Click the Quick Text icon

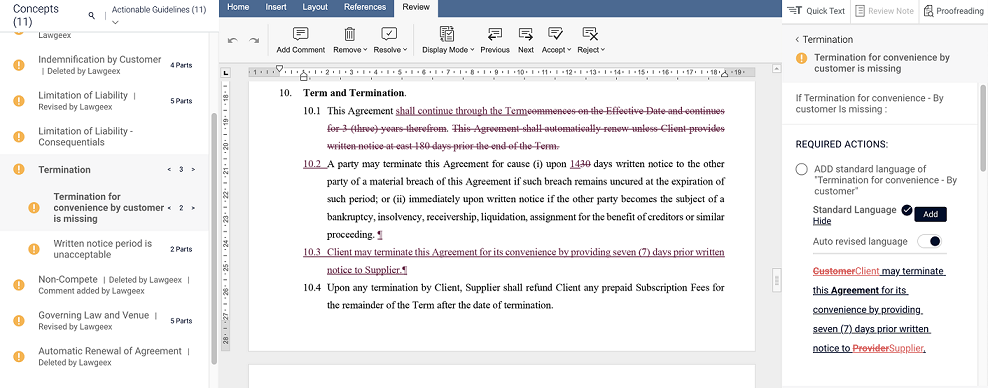(795, 10)
